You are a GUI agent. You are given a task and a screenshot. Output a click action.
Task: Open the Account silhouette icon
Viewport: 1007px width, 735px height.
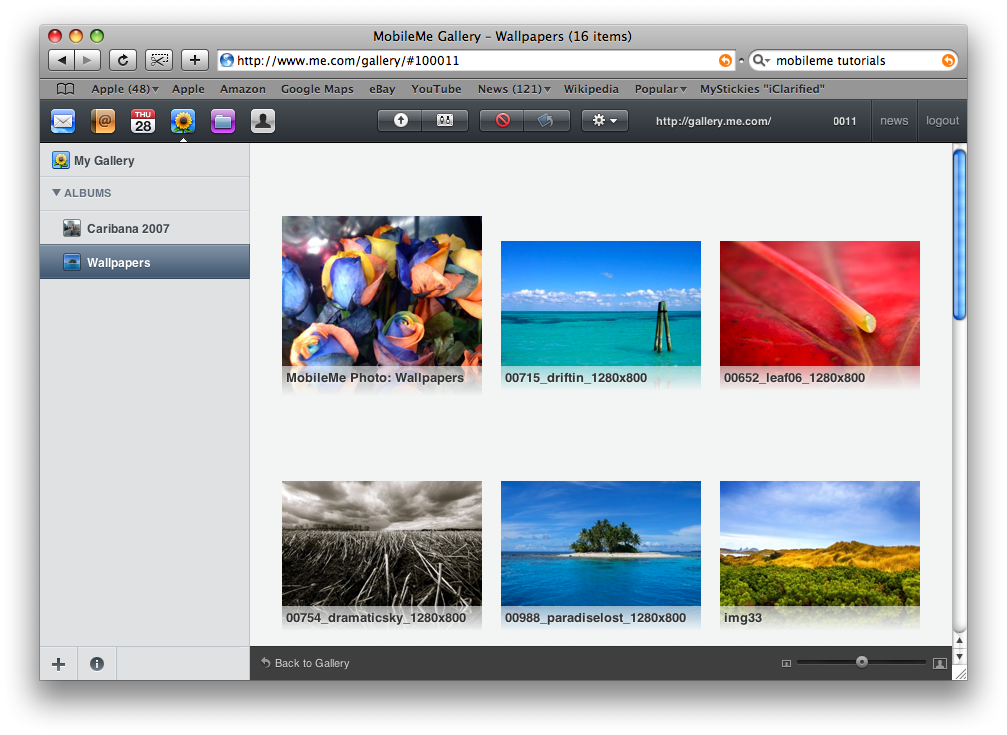click(x=262, y=121)
